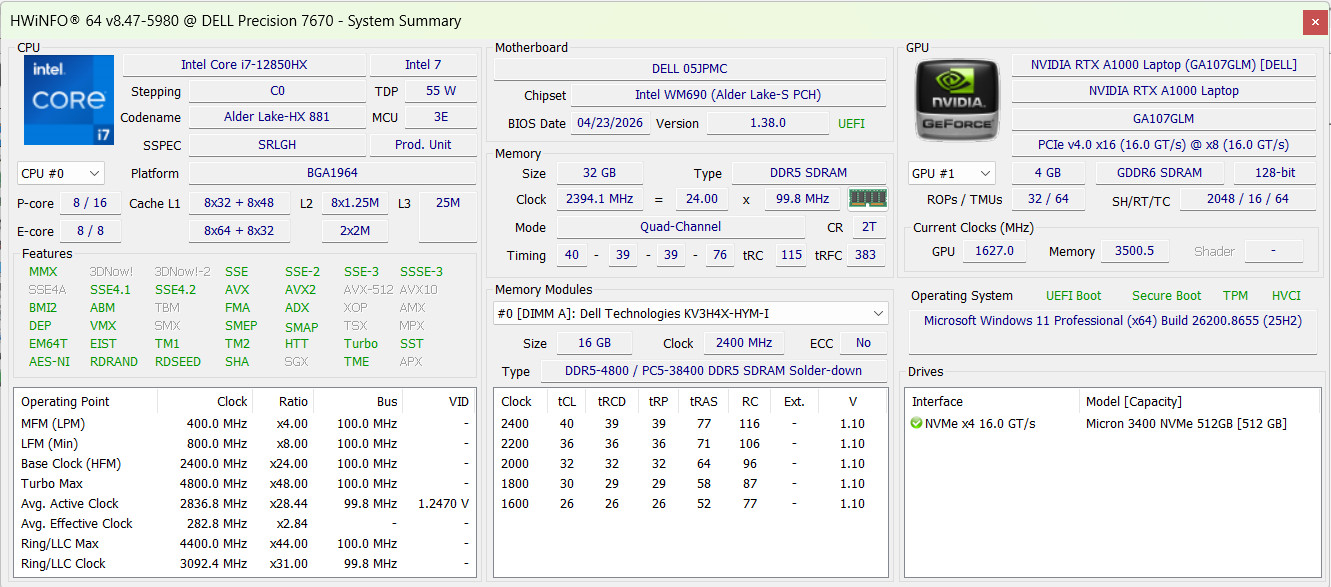Click the AVX2 feature label
This screenshot has height=587, width=1331.
300,290
